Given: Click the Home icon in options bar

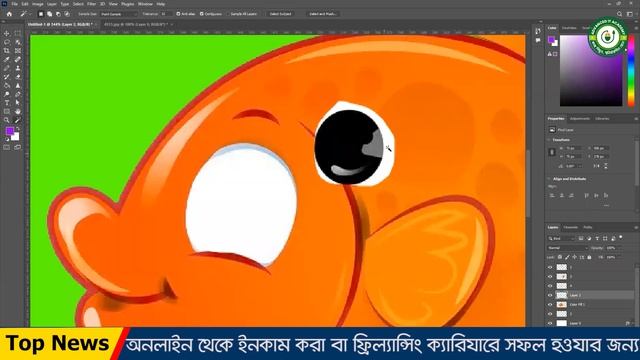Looking at the screenshot, I should [x=9, y=14].
